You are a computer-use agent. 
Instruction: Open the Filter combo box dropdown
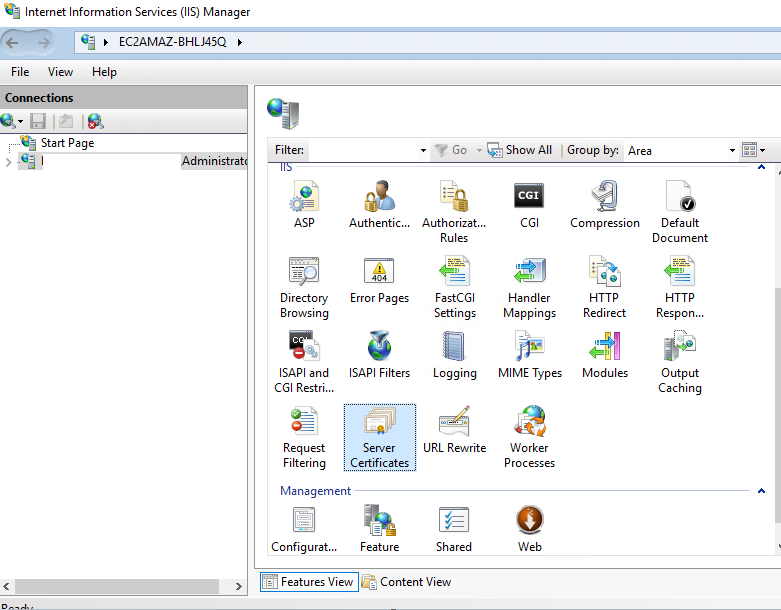(x=423, y=150)
